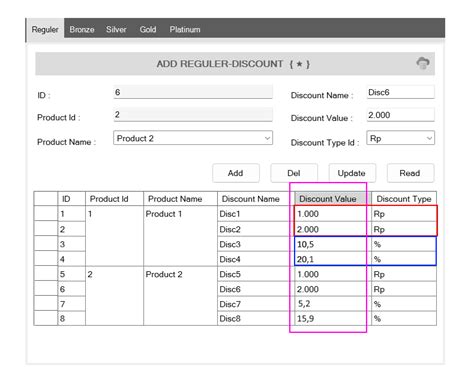Click the 5,2 discount value cell
This screenshot has width=474, height=367.
point(333,304)
